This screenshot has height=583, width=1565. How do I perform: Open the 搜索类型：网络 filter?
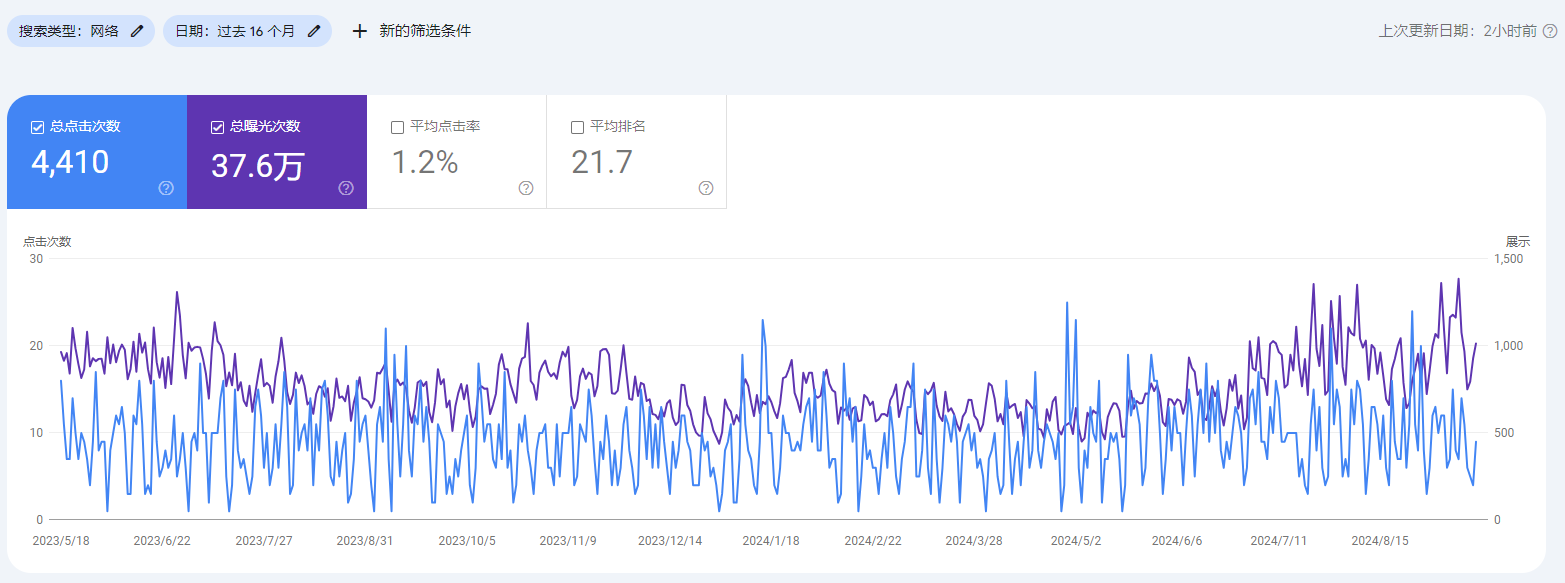[69, 31]
